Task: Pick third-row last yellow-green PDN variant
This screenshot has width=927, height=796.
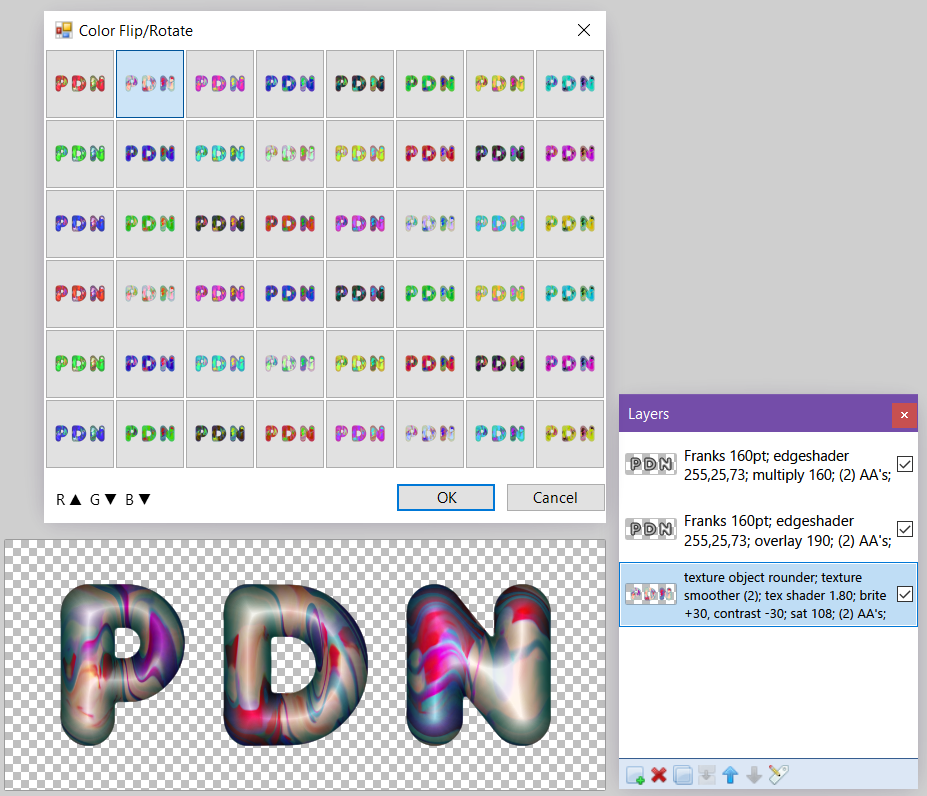Action: pos(569,224)
